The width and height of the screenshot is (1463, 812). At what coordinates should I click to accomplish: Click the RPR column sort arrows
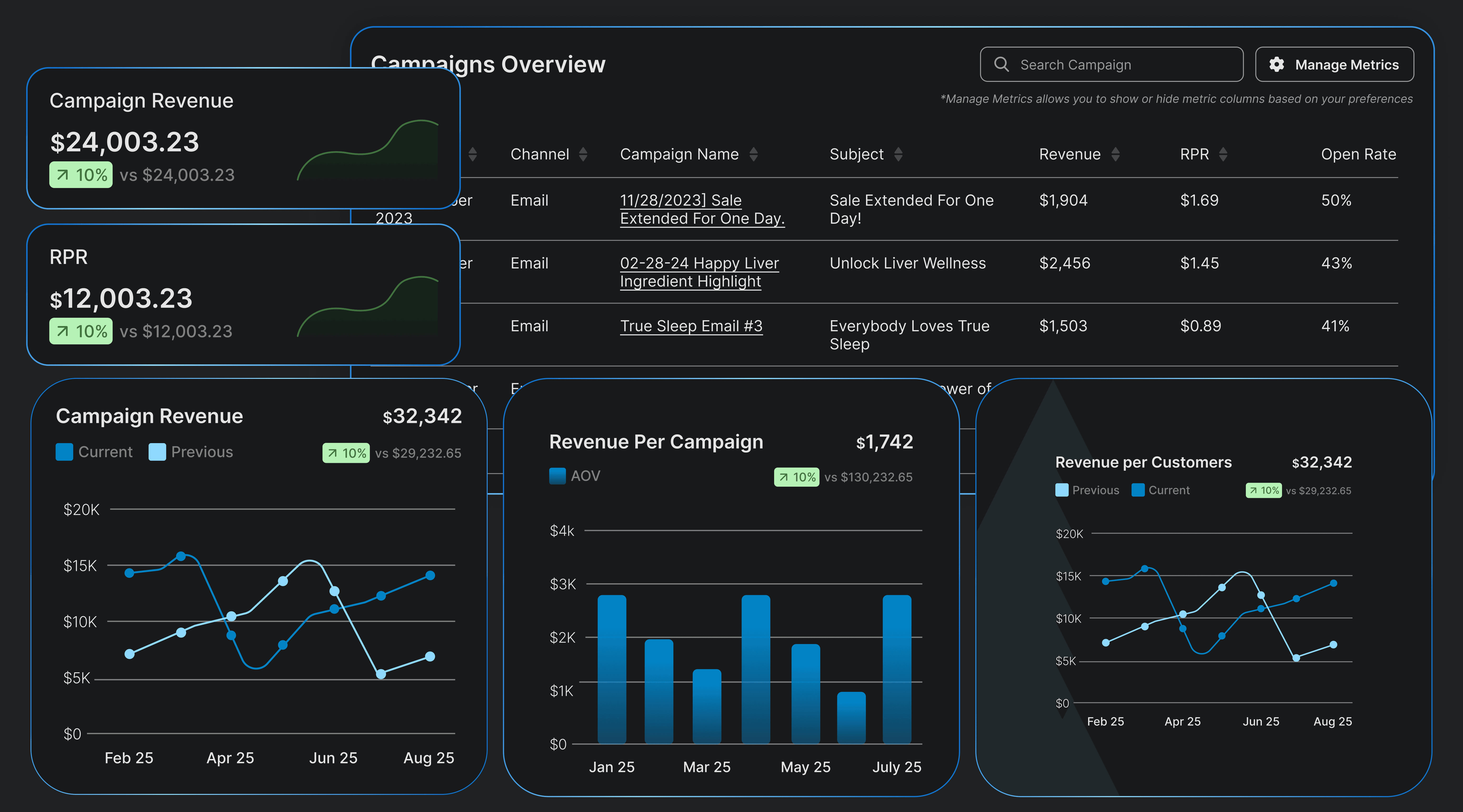[1223, 154]
